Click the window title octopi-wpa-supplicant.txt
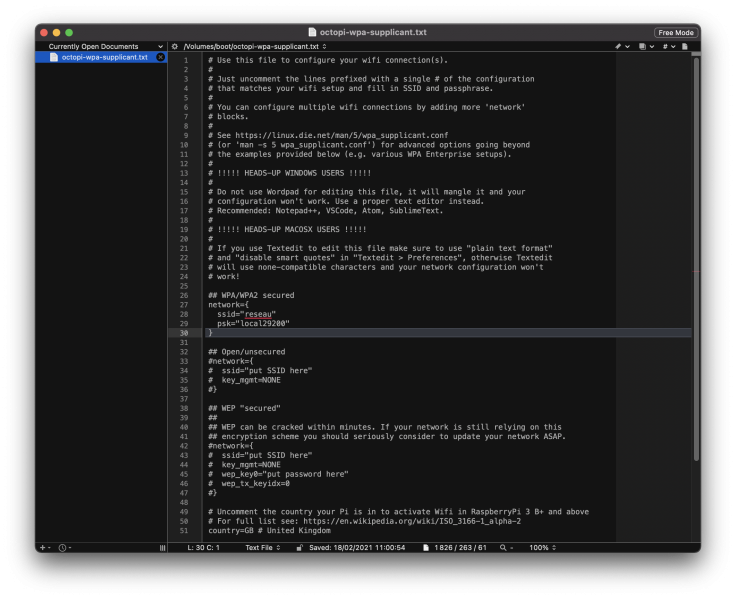The width and height of the screenshot is (736, 599). point(373,32)
